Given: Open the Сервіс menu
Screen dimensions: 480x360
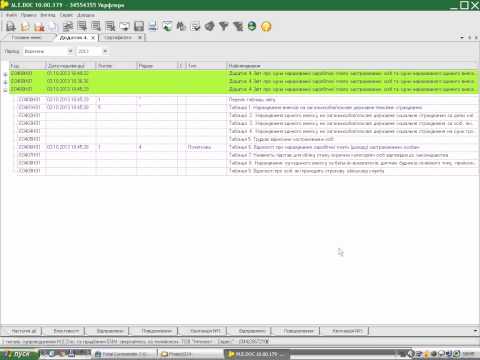Looking at the screenshot, I should 66,15.
